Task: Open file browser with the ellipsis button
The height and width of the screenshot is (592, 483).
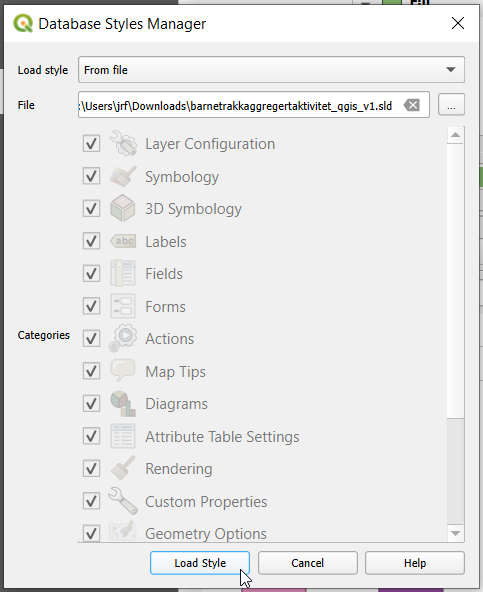Action: (451, 105)
